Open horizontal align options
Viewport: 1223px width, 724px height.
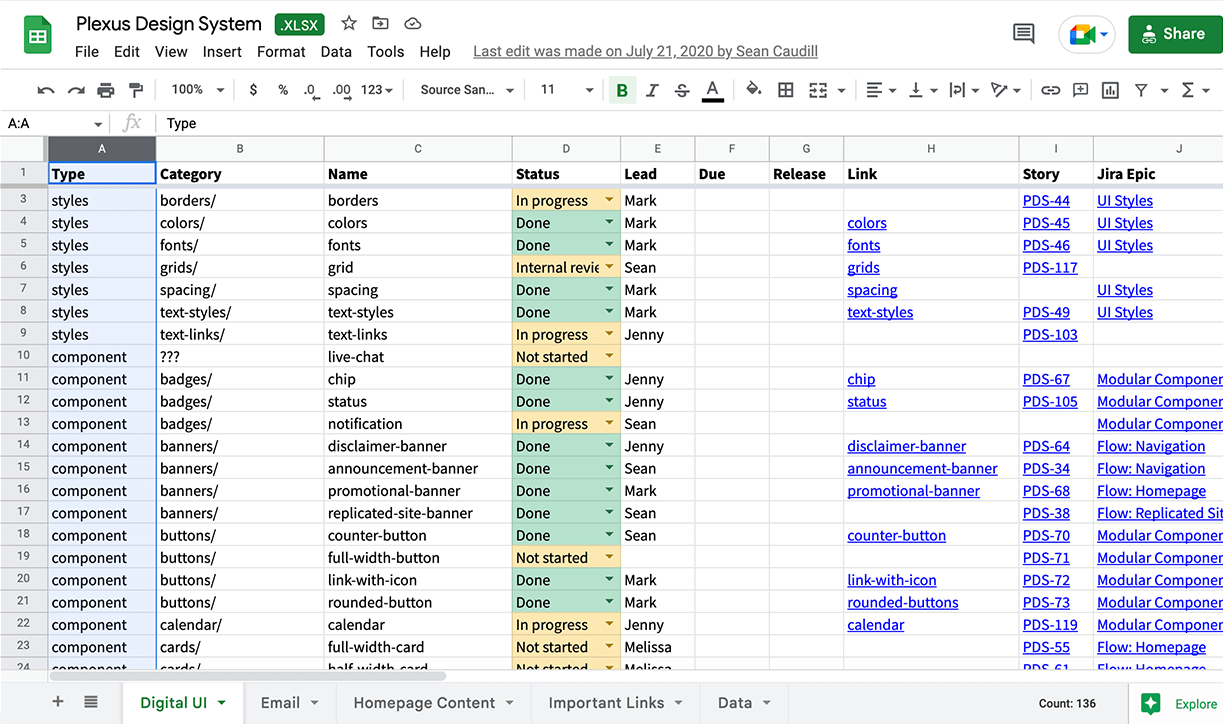(880, 90)
